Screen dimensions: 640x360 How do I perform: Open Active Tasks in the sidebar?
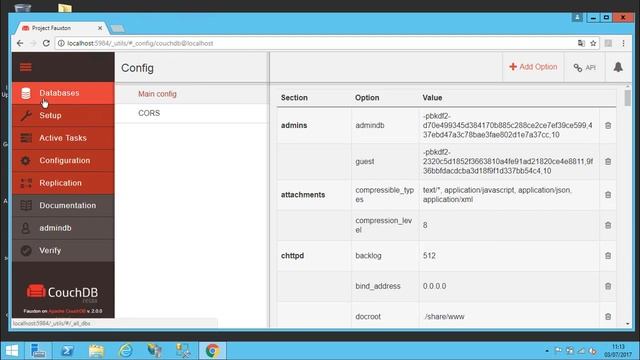click(x=63, y=138)
